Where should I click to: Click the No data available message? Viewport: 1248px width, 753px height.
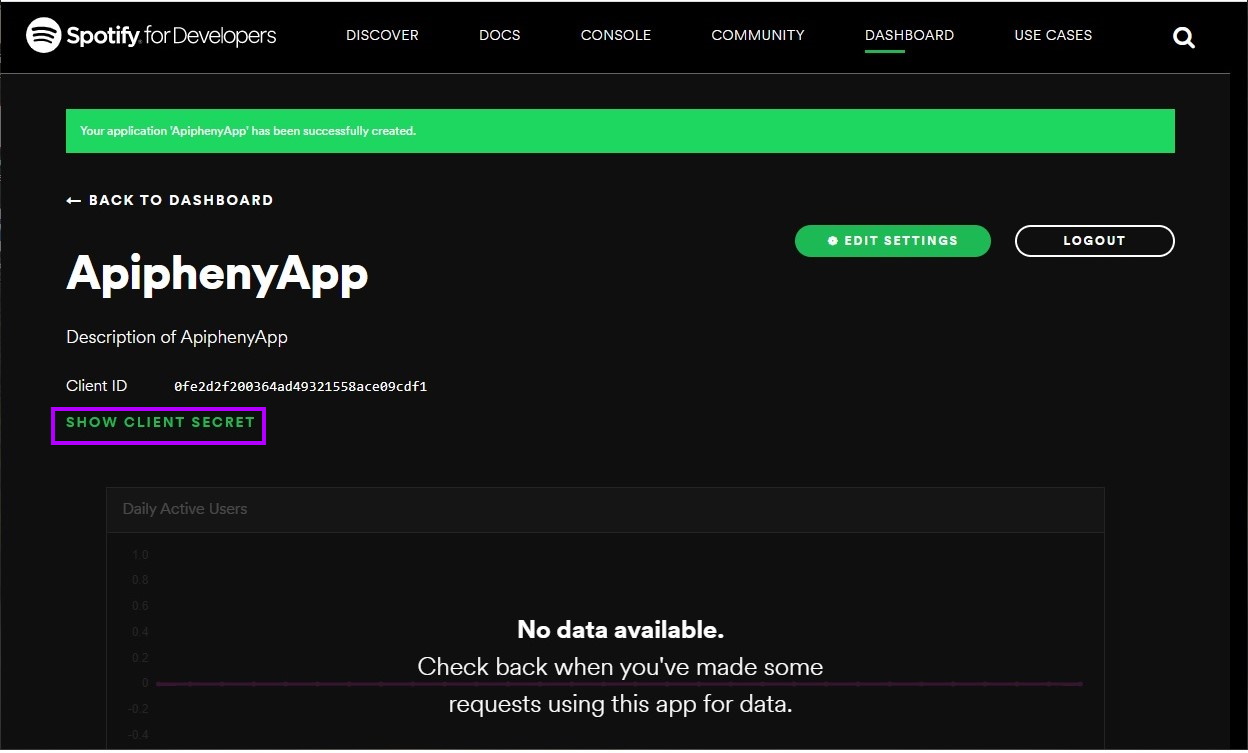click(620, 630)
